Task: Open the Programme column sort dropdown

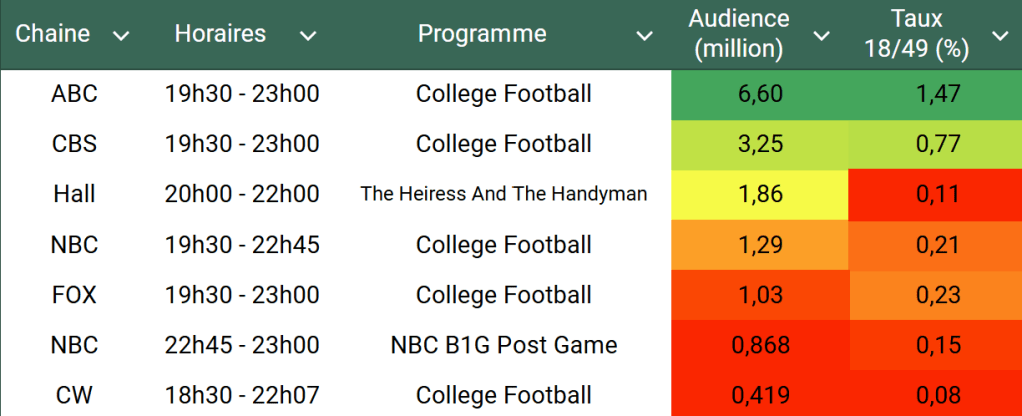Action: (x=645, y=37)
